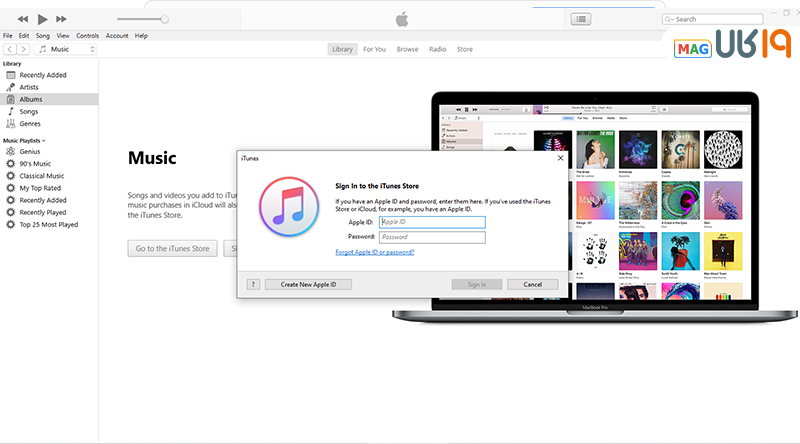800x444 pixels.
Task: Open the Music media type dropdown
Action: click(67, 49)
